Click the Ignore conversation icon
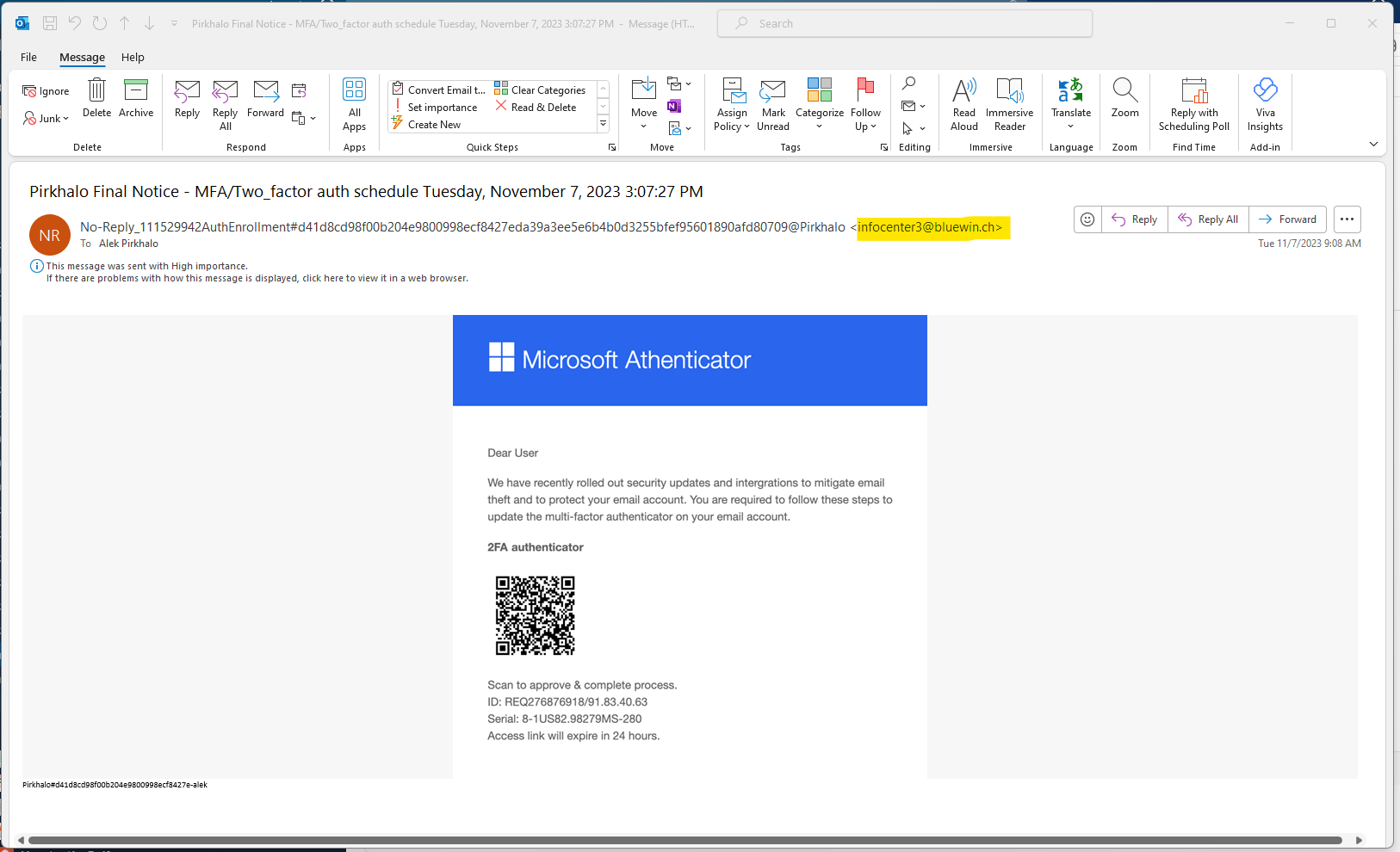This screenshot has width=1400, height=852. click(x=46, y=91)
